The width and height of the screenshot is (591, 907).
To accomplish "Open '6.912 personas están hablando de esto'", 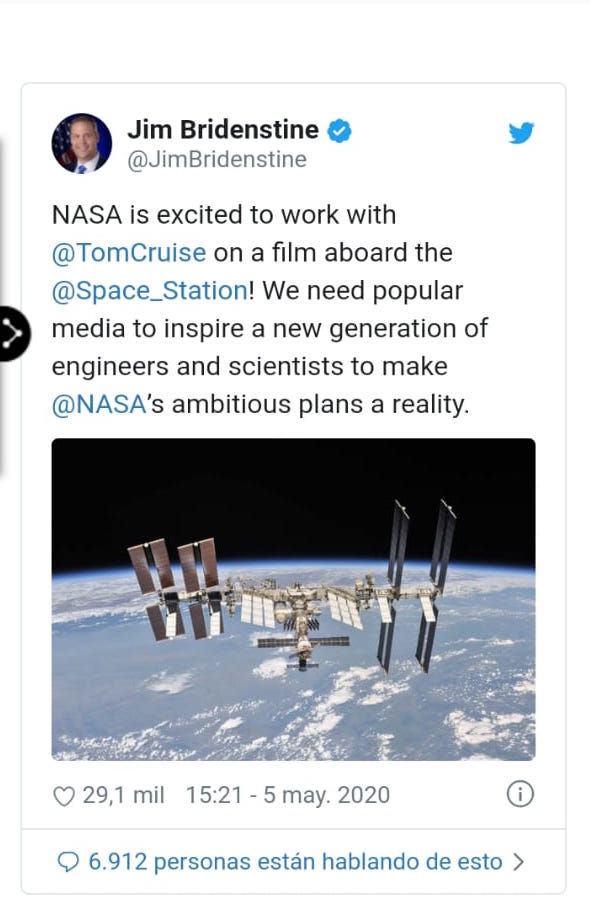I will click(295, 862).
